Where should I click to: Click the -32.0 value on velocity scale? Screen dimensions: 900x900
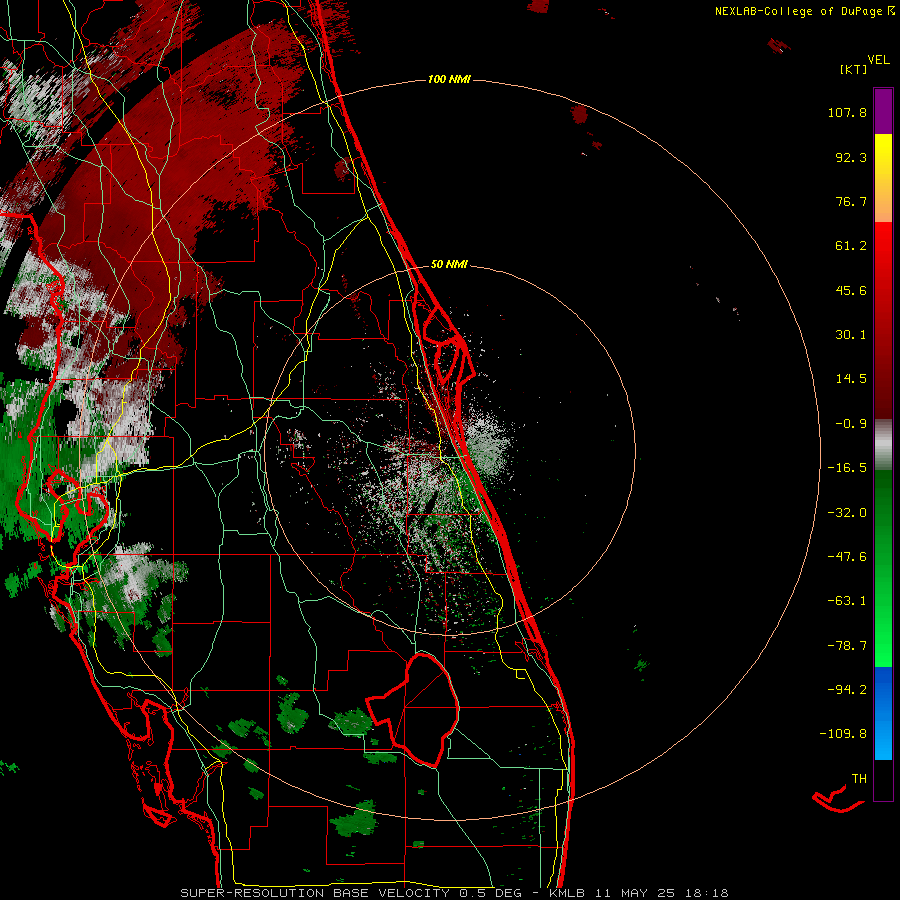click(x=847, y=513)
